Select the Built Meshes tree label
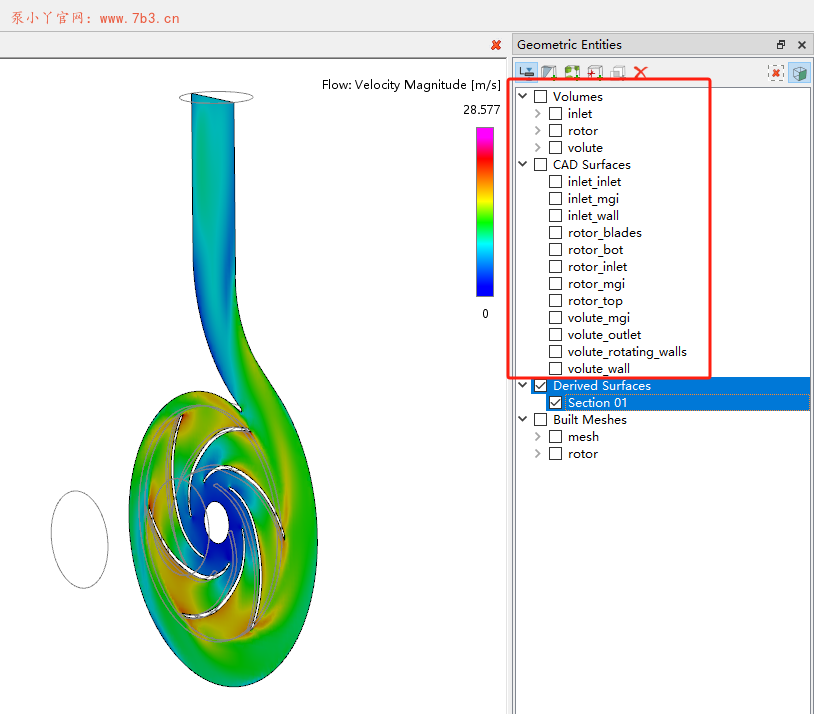814x714 pixels. pyautogui.click(x=590, y=420)
